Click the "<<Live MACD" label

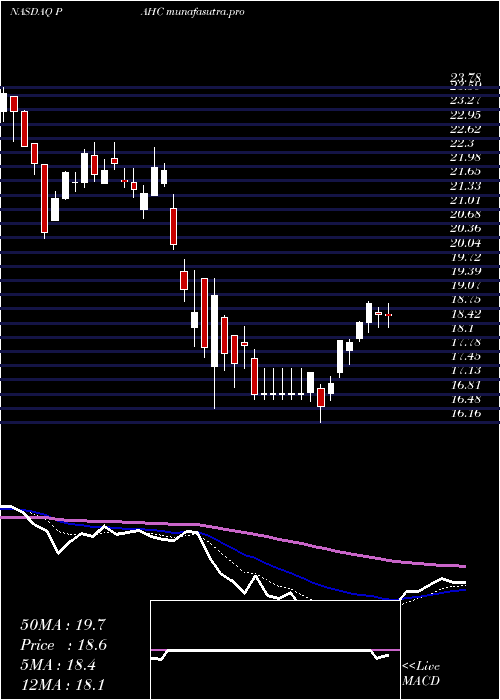[x=421, y=675]
